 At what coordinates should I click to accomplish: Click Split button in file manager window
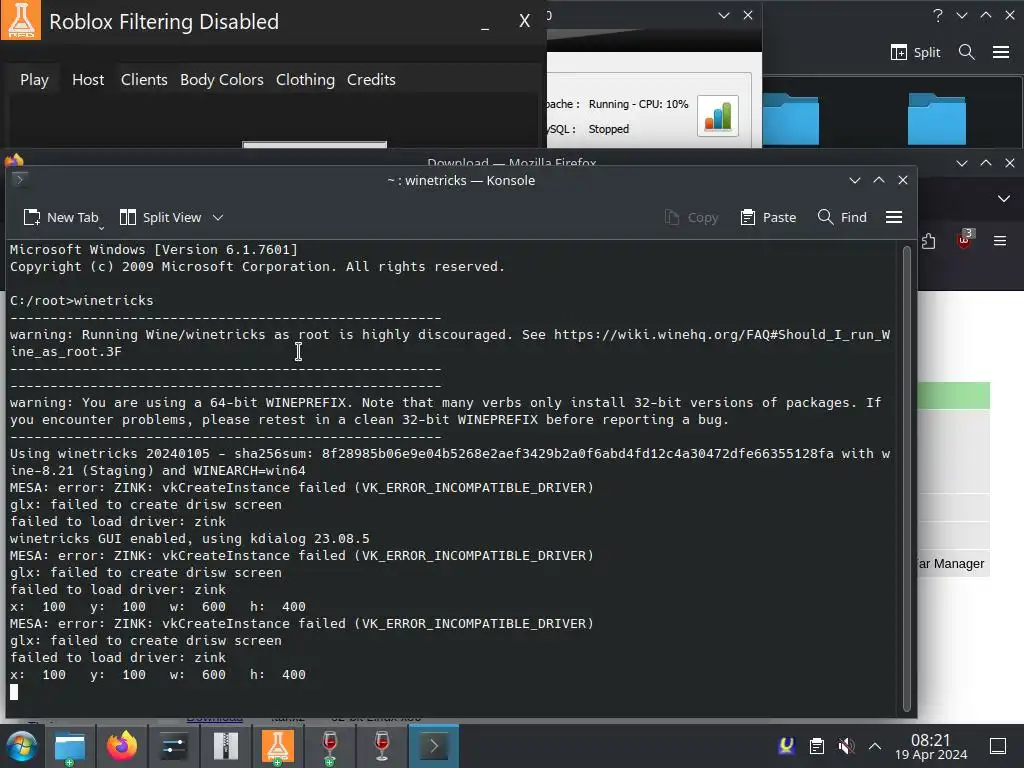click(x=916, y=52)
